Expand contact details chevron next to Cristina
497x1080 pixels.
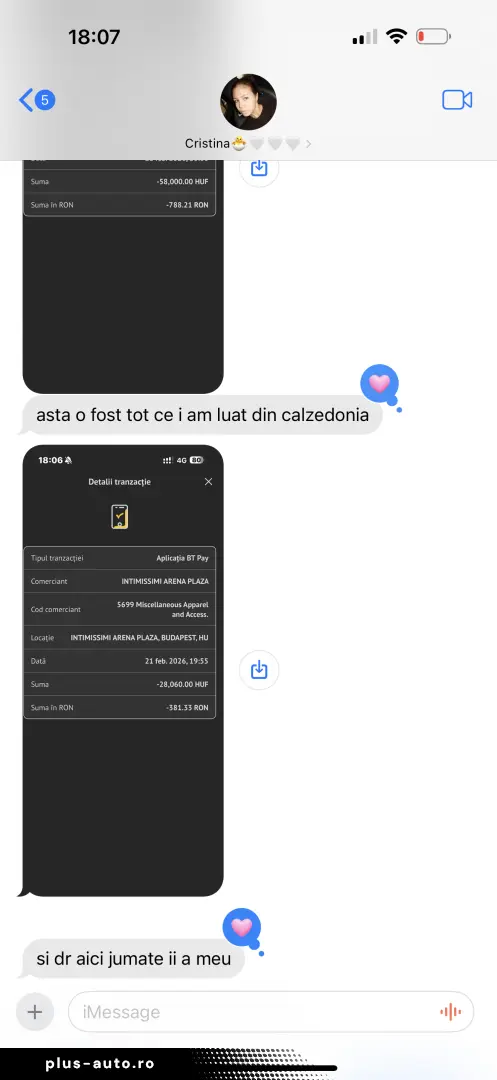coord(308,144)
